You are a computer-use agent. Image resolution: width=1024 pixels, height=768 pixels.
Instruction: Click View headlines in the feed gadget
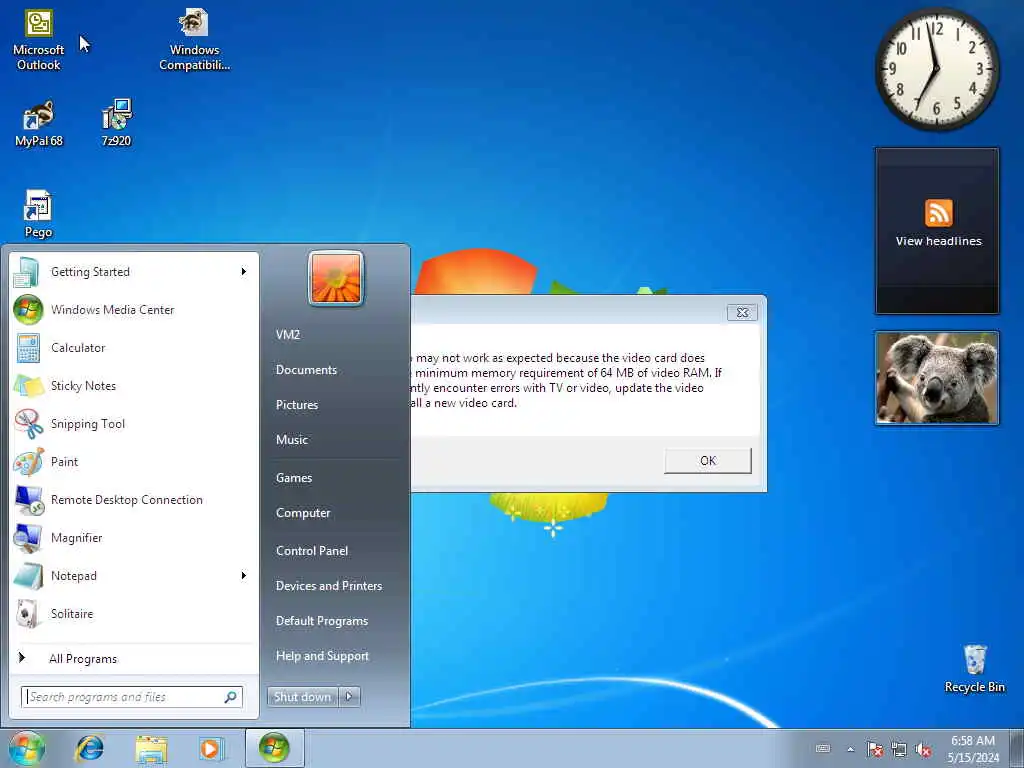(938, 241)
